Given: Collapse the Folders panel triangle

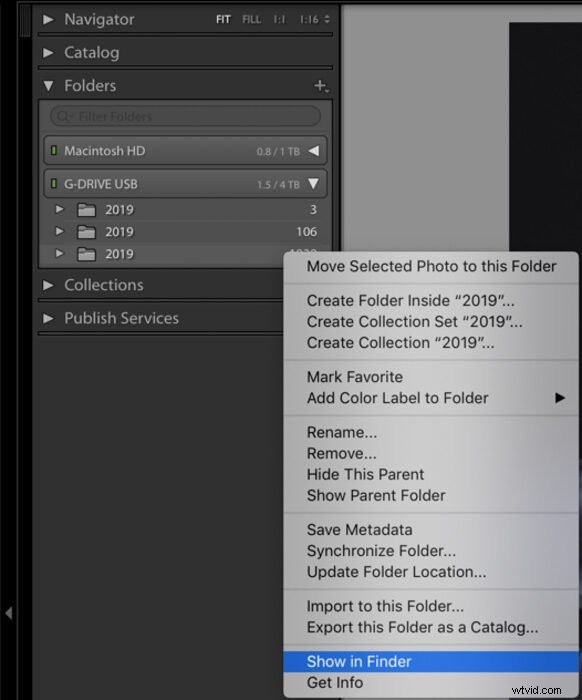Looking at the screenshot, I should point(48,86).
